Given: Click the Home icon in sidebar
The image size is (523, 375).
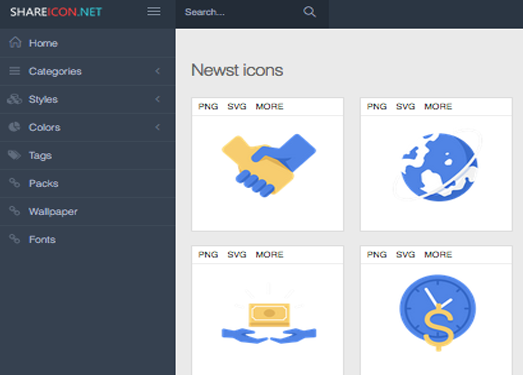Looking at the screenshot, I should click(15, 43).
